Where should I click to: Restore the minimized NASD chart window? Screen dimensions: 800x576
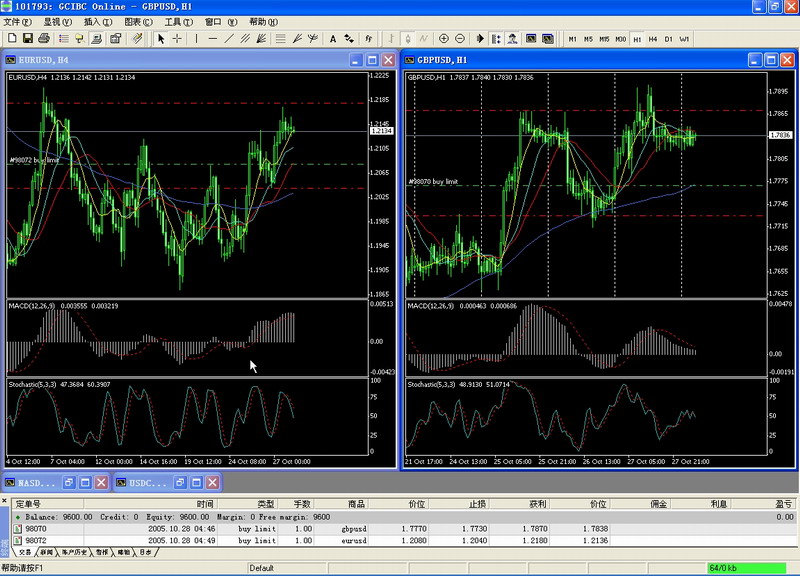(x=68, y=482)
